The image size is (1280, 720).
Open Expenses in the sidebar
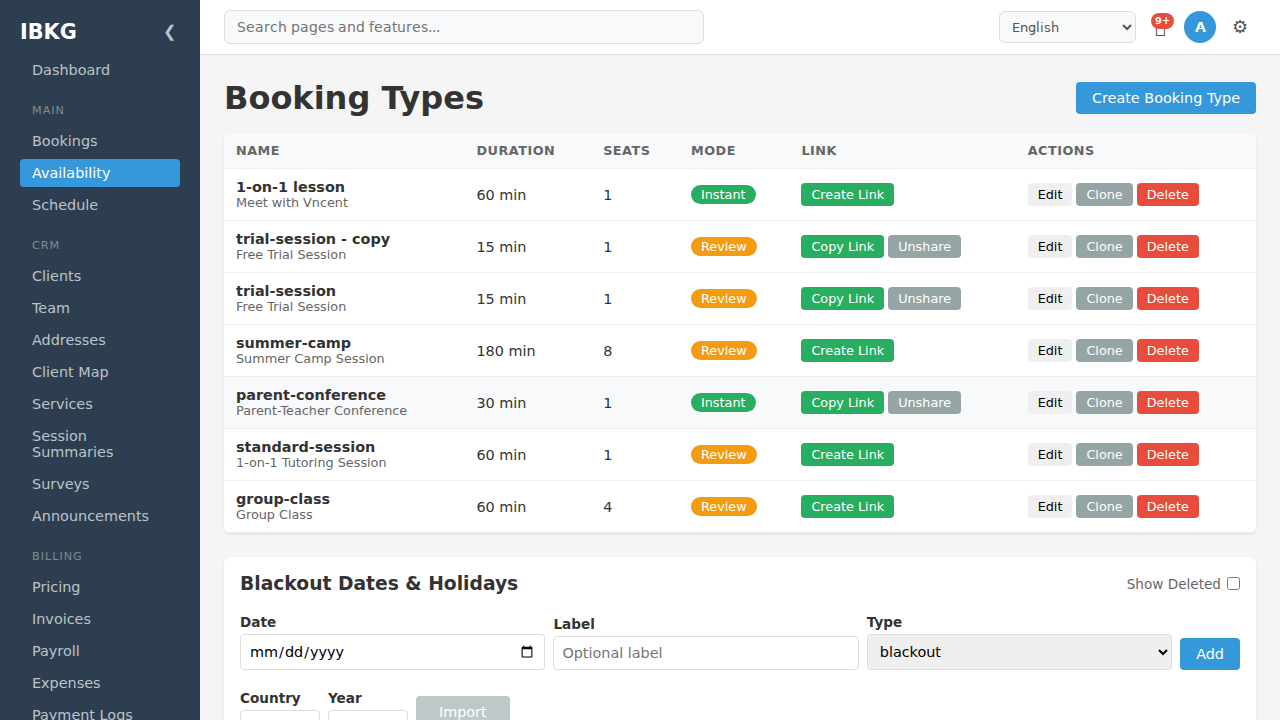(100, 683)
